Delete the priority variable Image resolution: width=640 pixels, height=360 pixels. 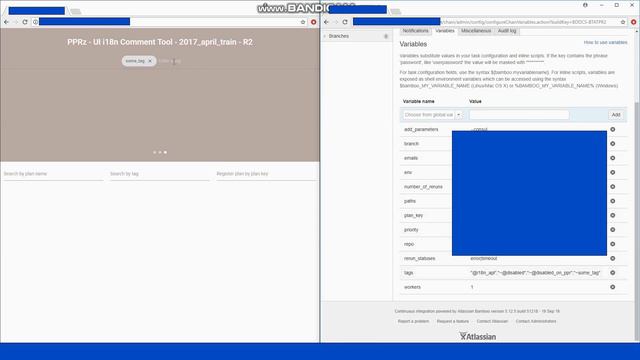pyautogui.click(x=613, y=229)
